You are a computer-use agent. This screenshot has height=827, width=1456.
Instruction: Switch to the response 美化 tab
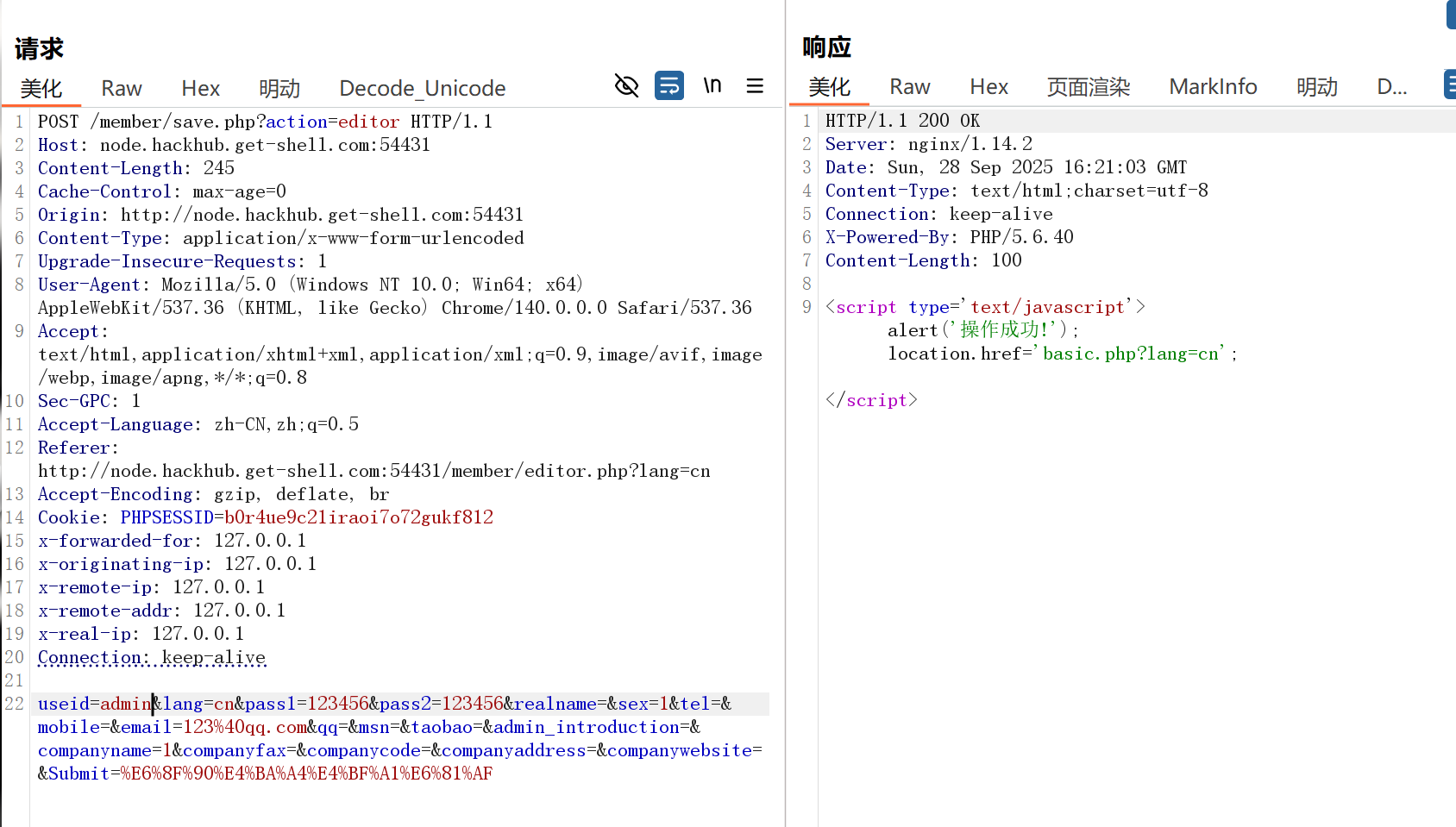pos(830,86)
